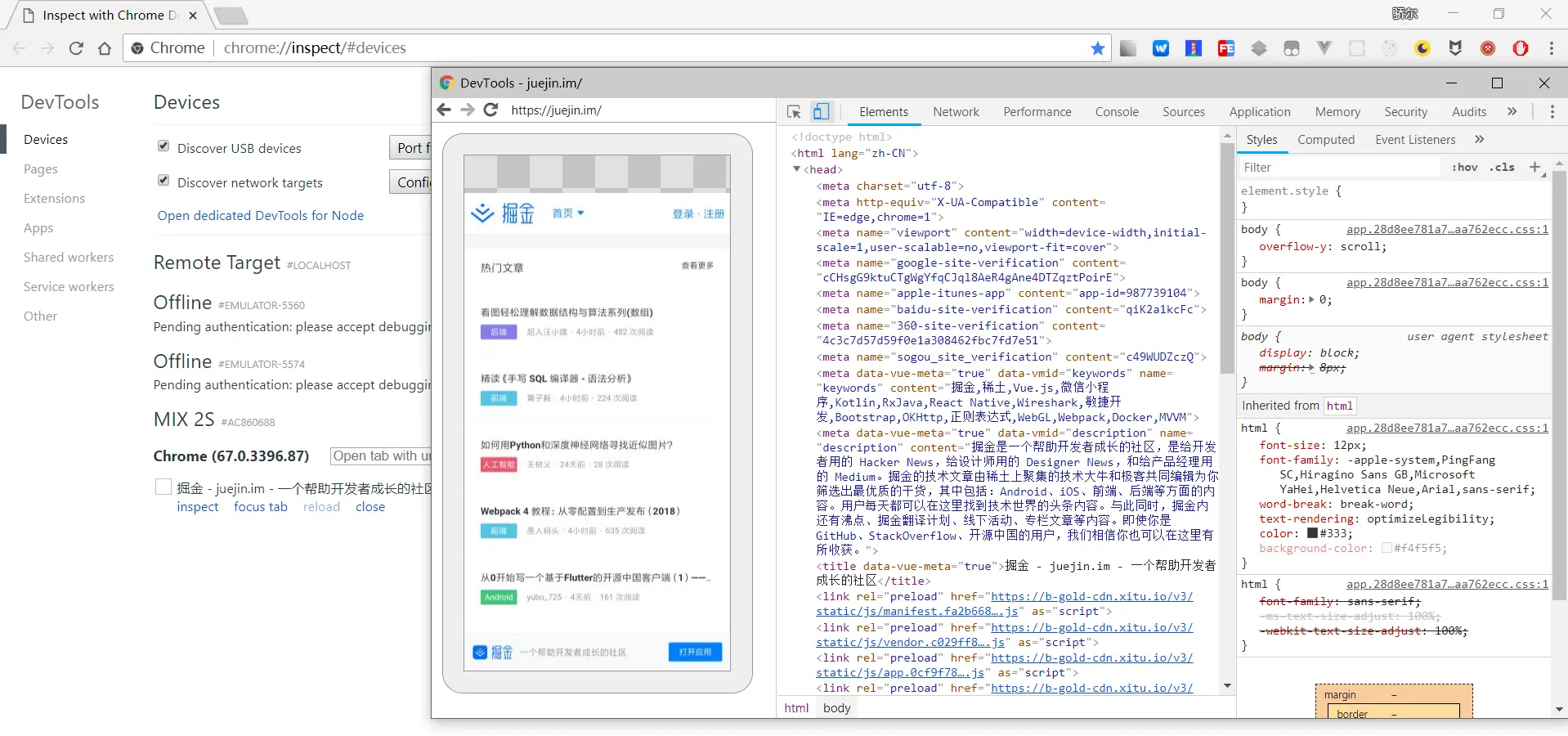Click the grayed-out Vue devtools extension icon
This screenshot has height=736, width=1568.
1324,48
